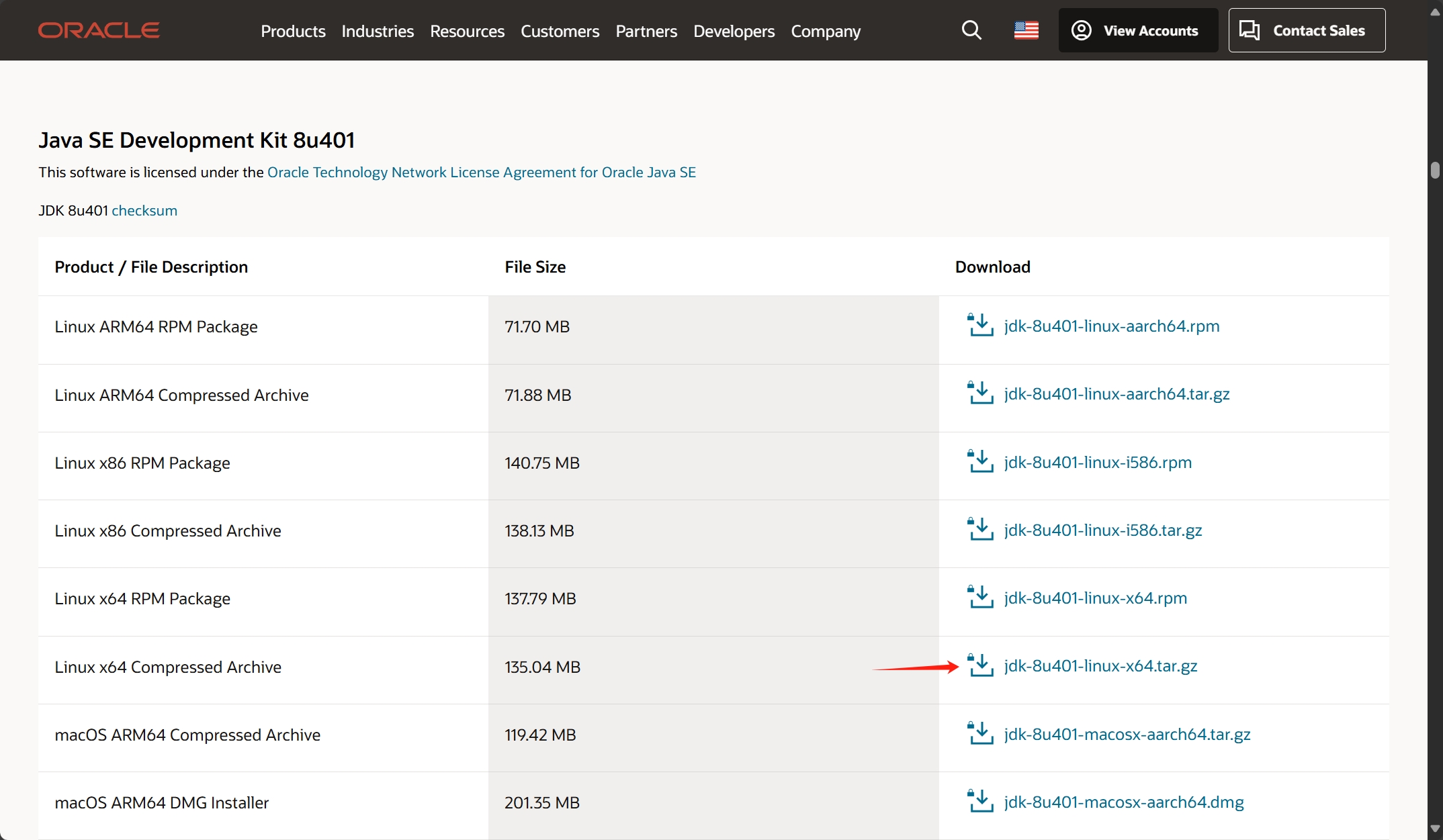The image size is (1443, 840).
Task: Open the JDK 8u401 checksum link
Action: click(144, 210)
